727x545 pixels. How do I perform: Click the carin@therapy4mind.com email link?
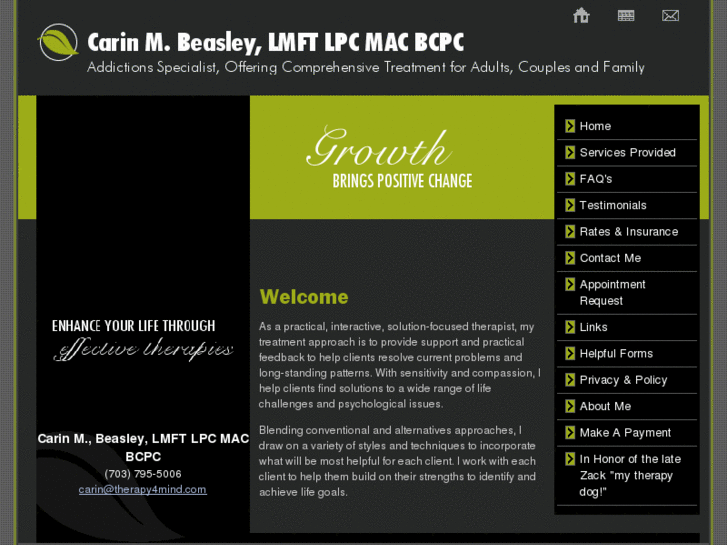click(142, 490)
